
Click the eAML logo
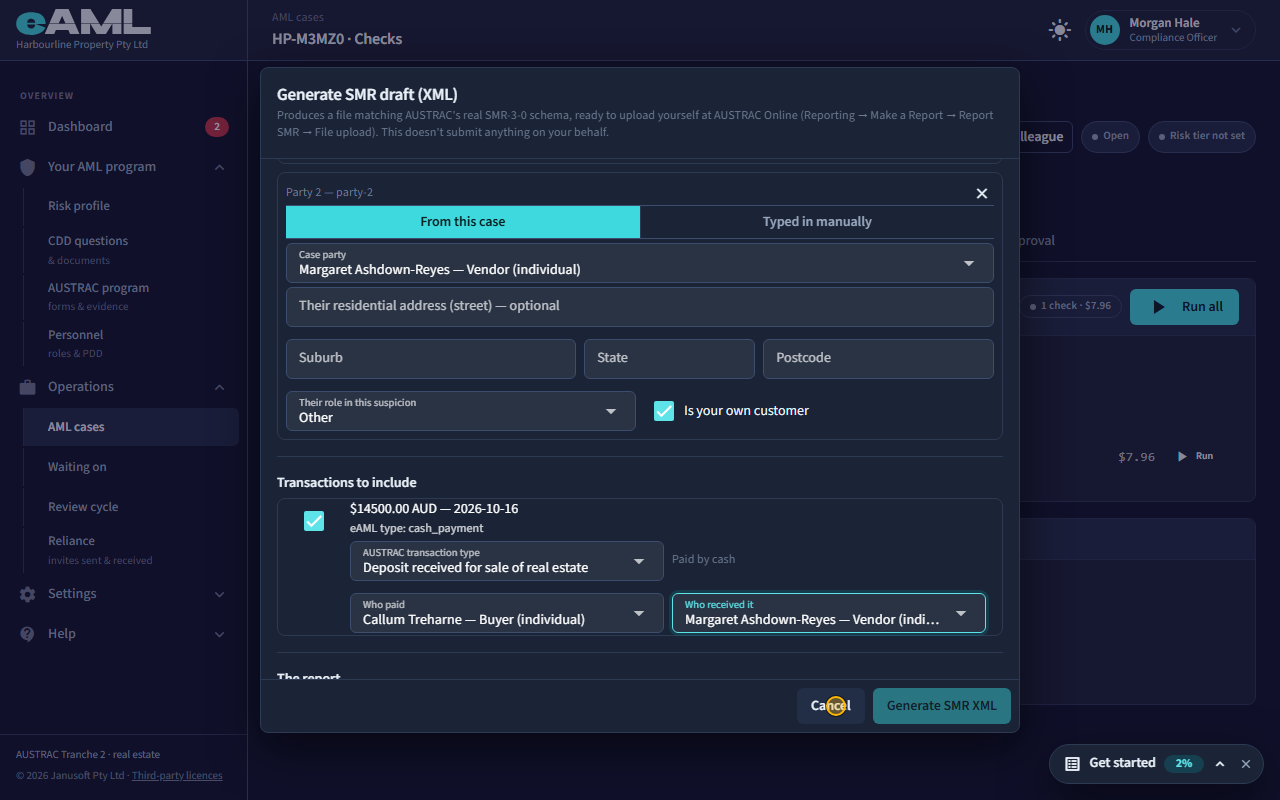coord(83,21)
